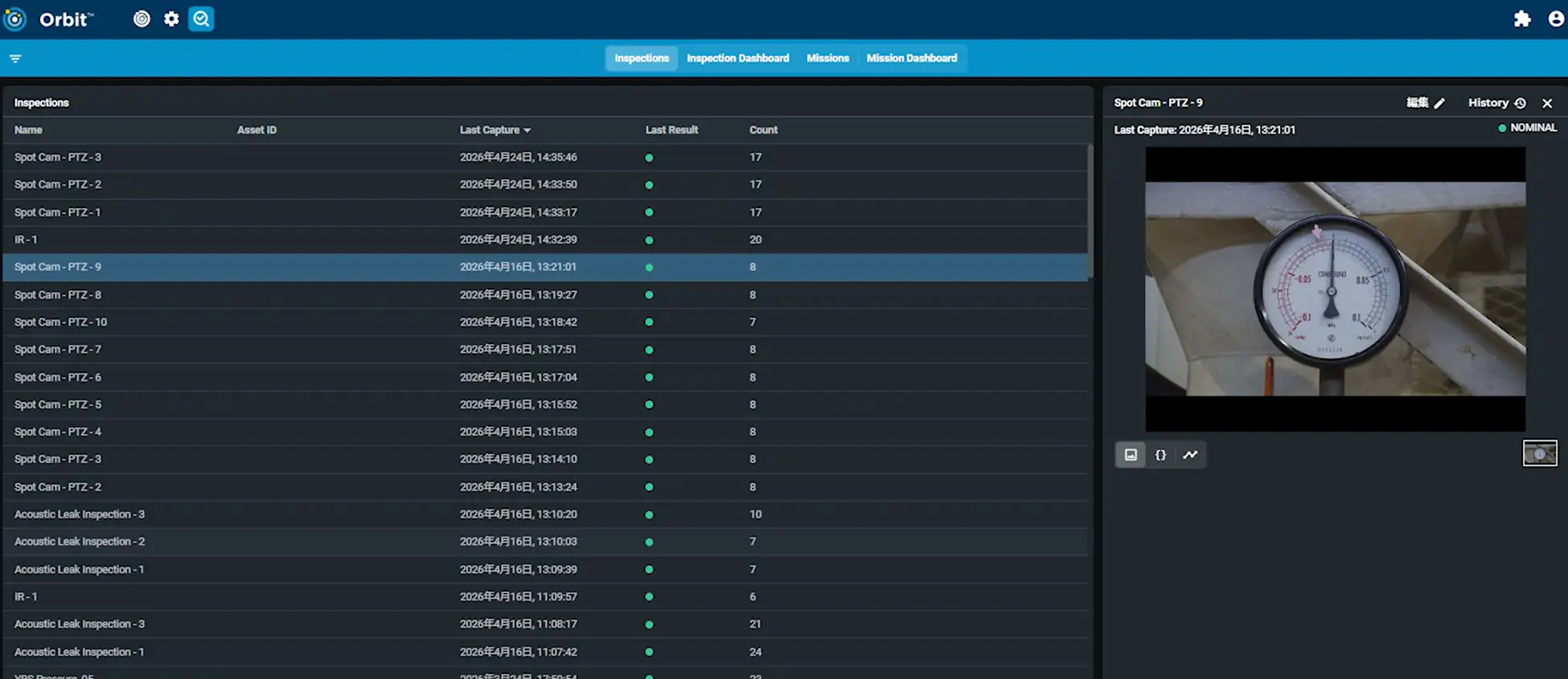1568x679 pixels.
Task: Click the History label button
Action: click(x=1488, y=103)
